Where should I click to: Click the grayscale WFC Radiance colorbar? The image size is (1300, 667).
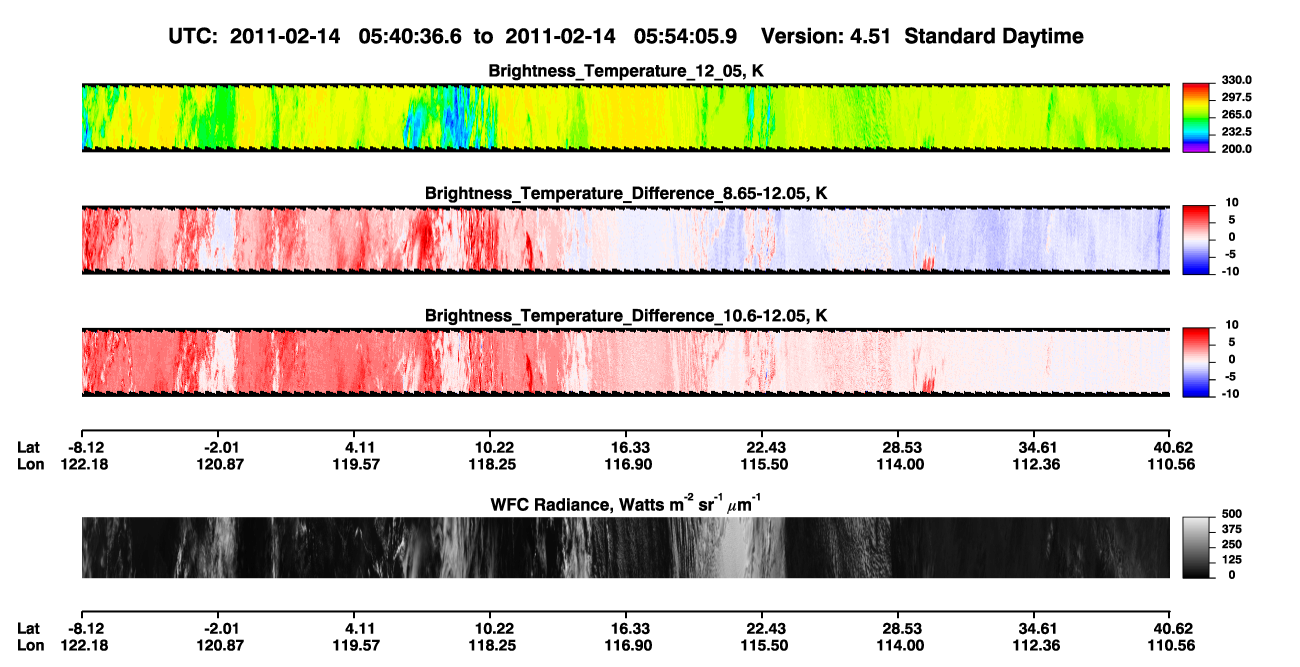point(1197,547)
